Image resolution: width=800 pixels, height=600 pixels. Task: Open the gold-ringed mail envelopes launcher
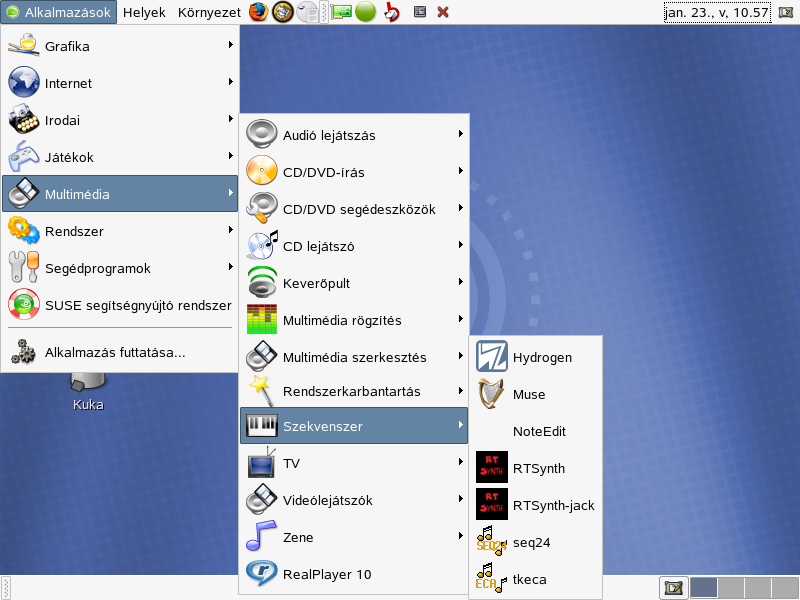pyautogui.click(x=282, y=12)
